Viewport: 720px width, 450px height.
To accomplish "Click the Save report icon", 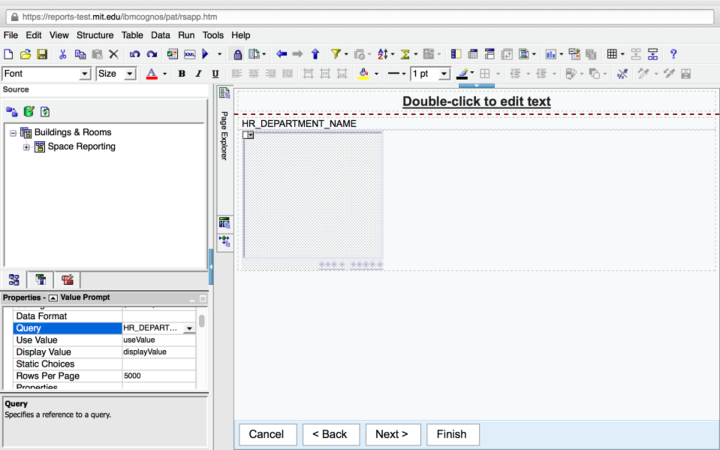I will (42, 54).
